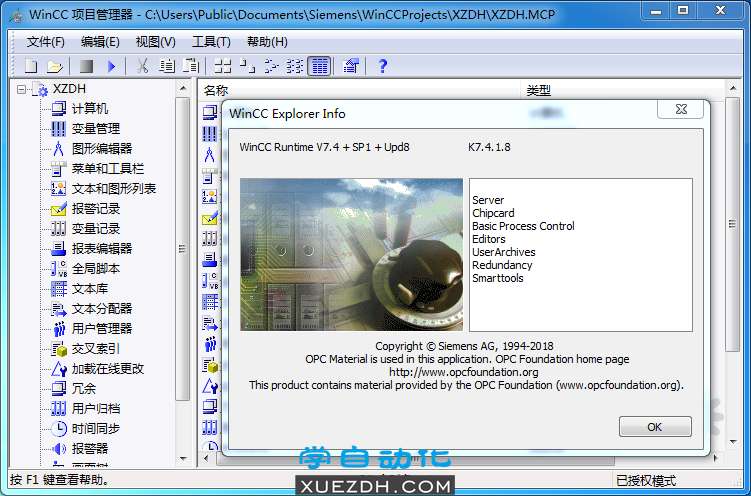Viewport: 751px width, 496px height.
Task: Click tree panel scroll up arrow
Action: pyautogui.click(x=182, y=89)
